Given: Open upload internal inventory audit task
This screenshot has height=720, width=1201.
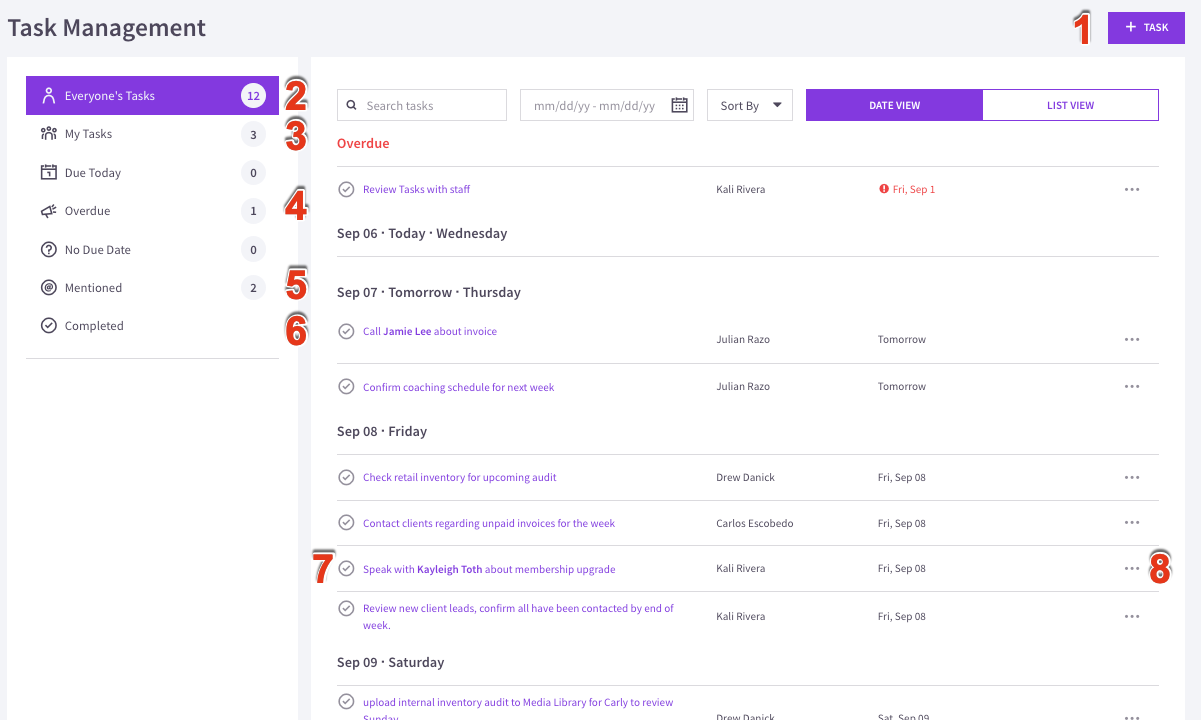Looking at the screenshot, I should (518, 709).
